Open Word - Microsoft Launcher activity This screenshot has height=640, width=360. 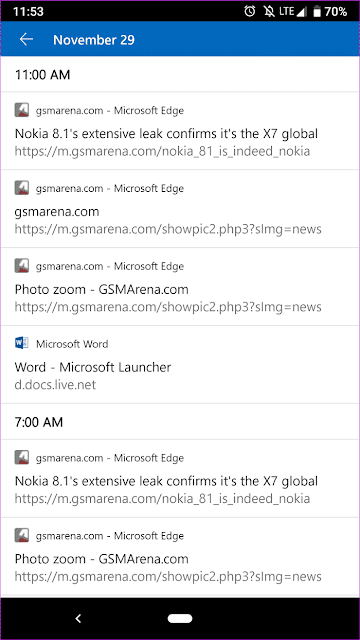point(180,364)
